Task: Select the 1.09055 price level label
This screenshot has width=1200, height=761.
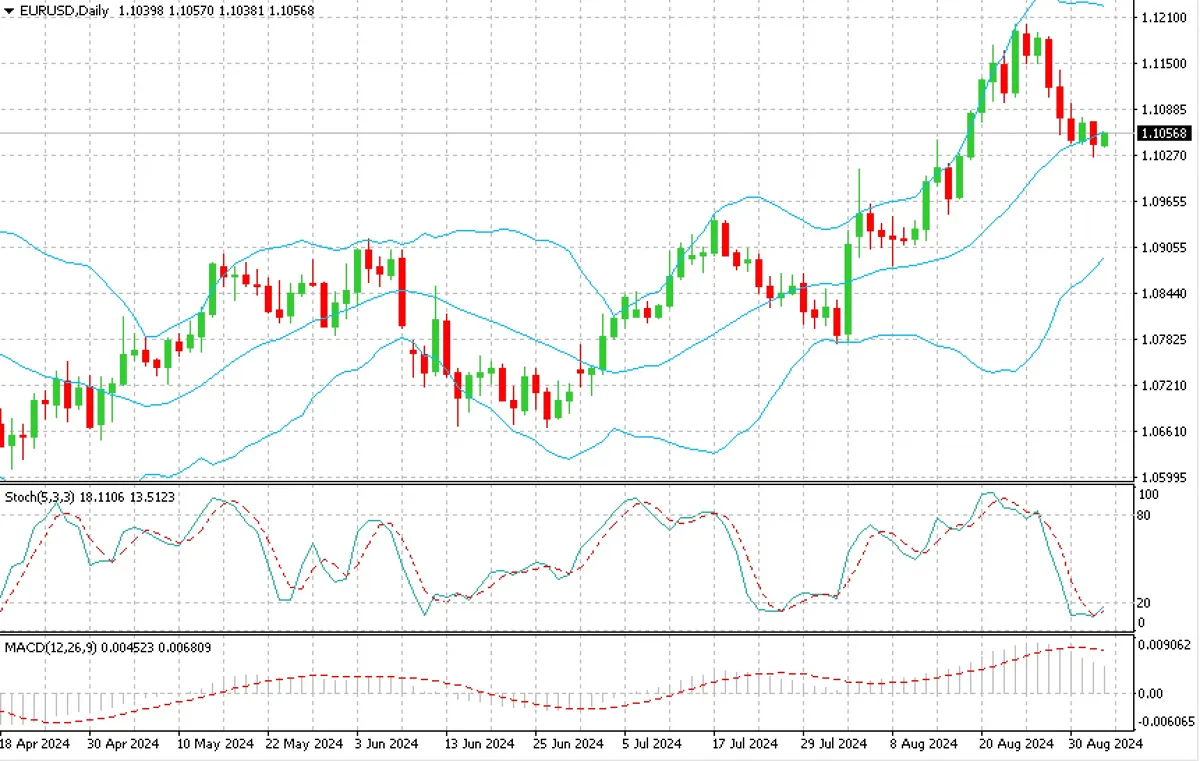Action: tap(1164, 248)
